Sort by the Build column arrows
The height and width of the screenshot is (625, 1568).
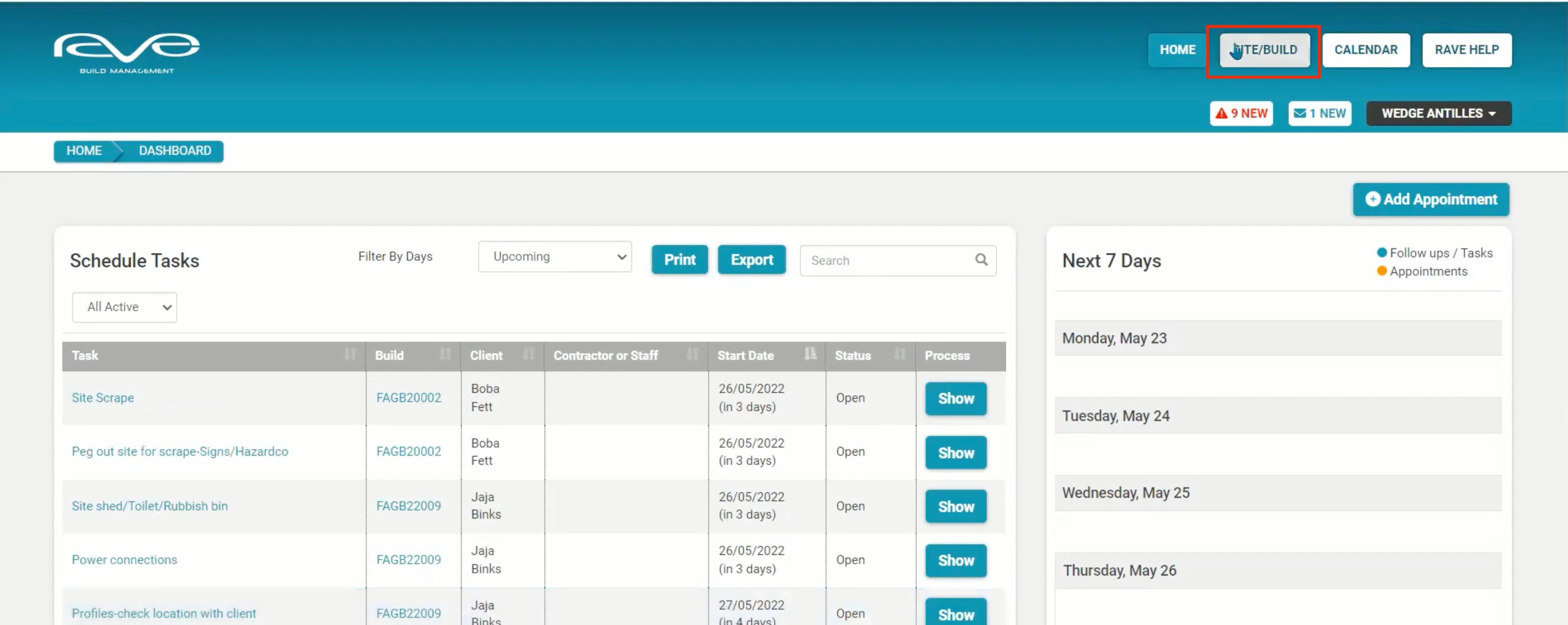(x=445, y=354)
